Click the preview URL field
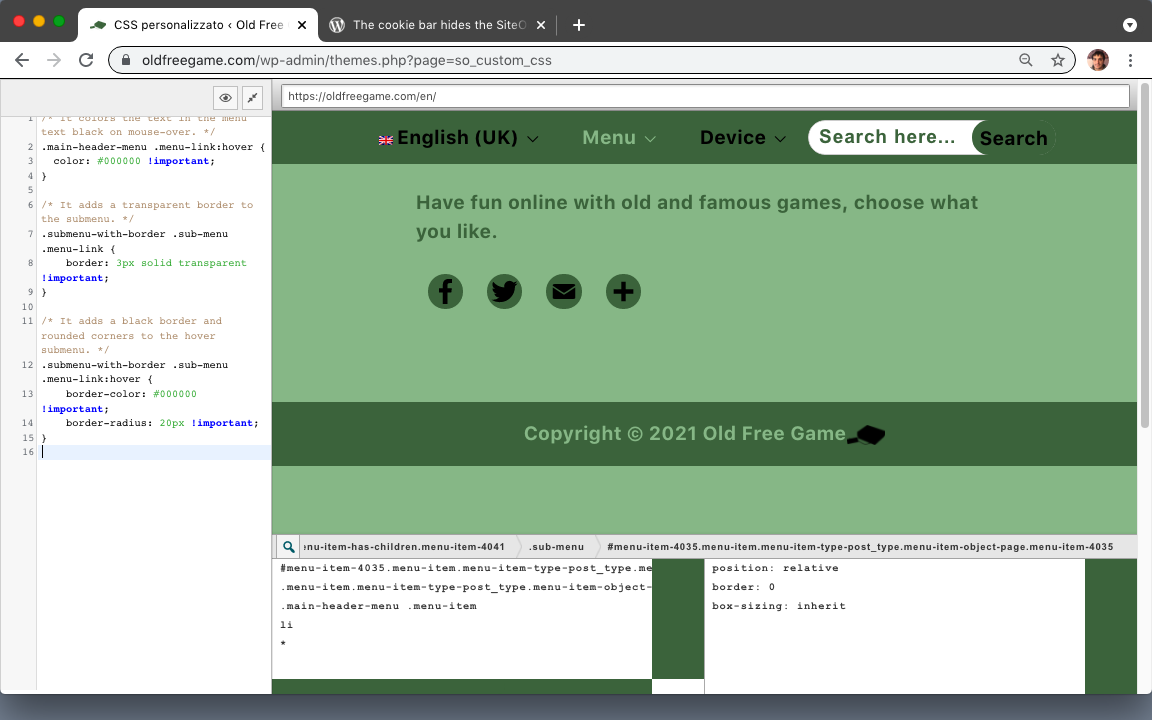The image size is (1152, 720). [x=705, y=96]
